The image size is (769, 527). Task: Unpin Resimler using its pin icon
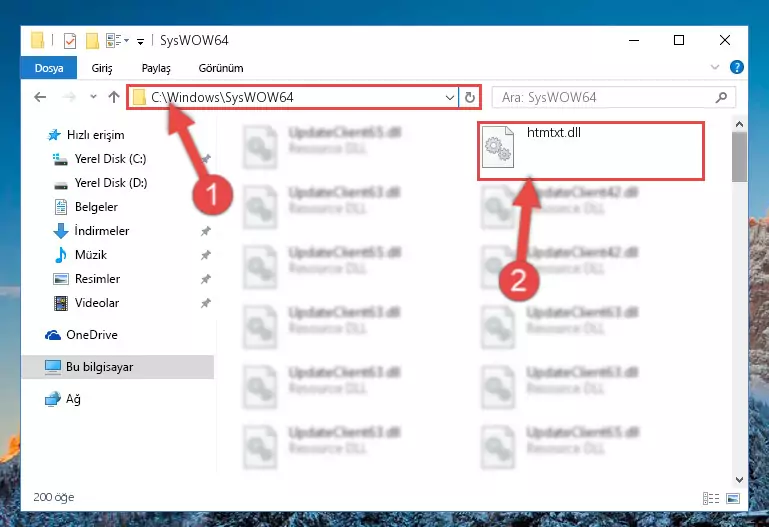coord(206,279)
